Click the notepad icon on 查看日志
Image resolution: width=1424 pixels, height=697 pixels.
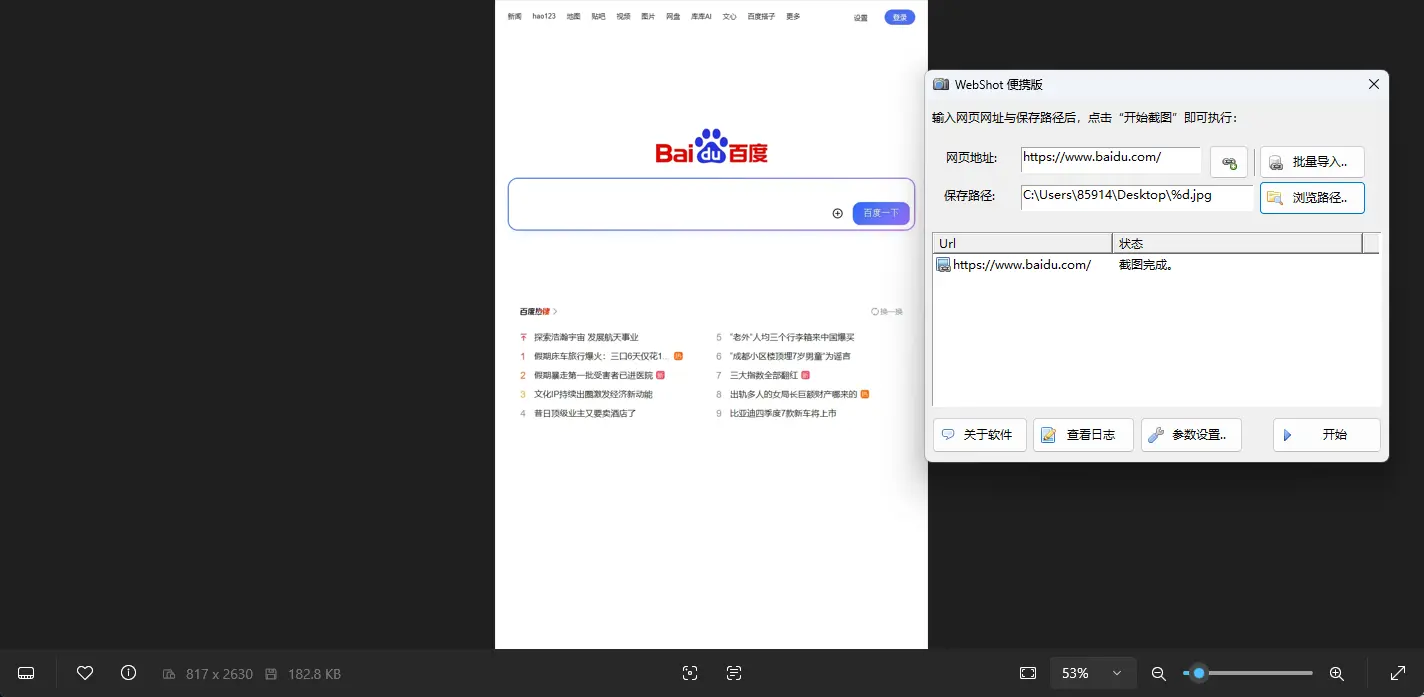1048,435
